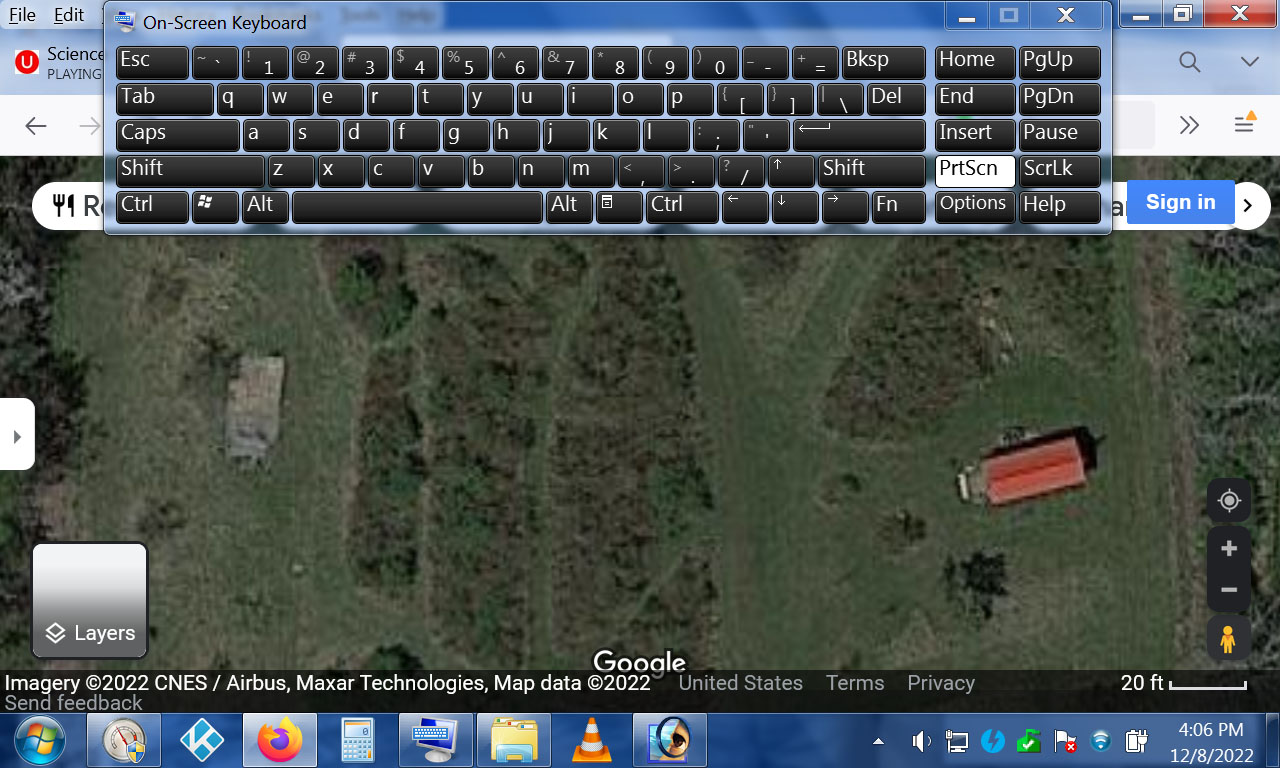Launch VLC media player from taskbar
Viewport: 1280px width, 768px height.
[x=591, y=741]
